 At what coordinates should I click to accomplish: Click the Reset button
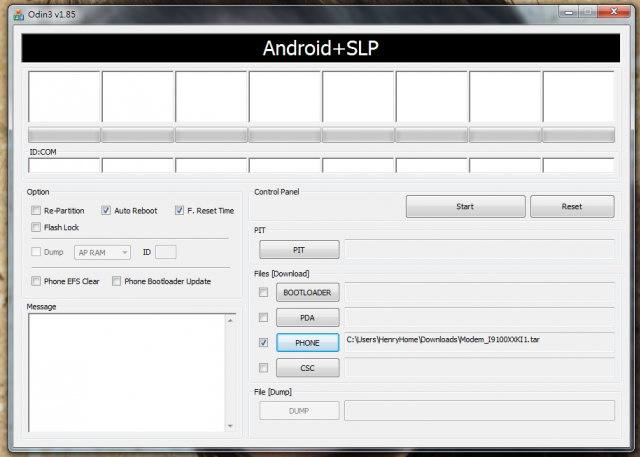pos(572,206)
